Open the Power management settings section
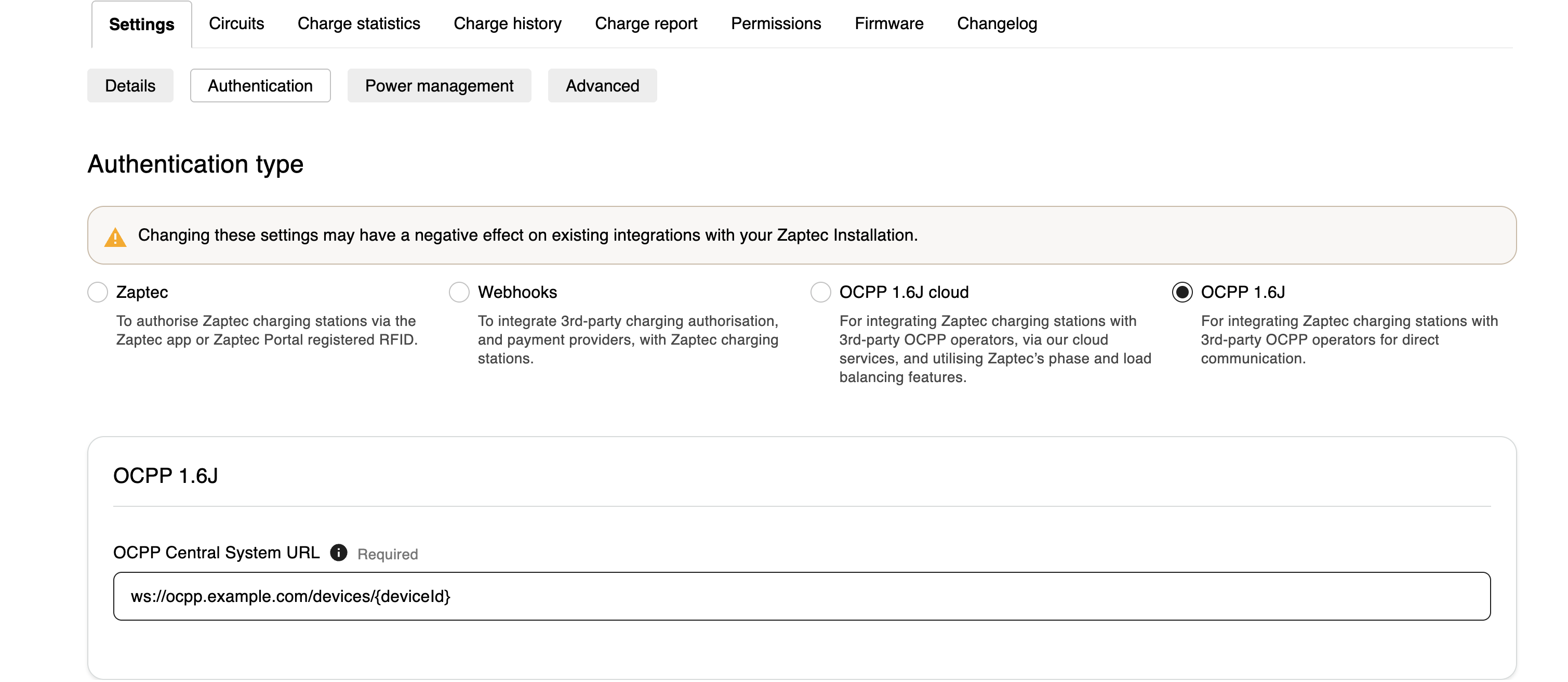 click(x=439, y=86)
